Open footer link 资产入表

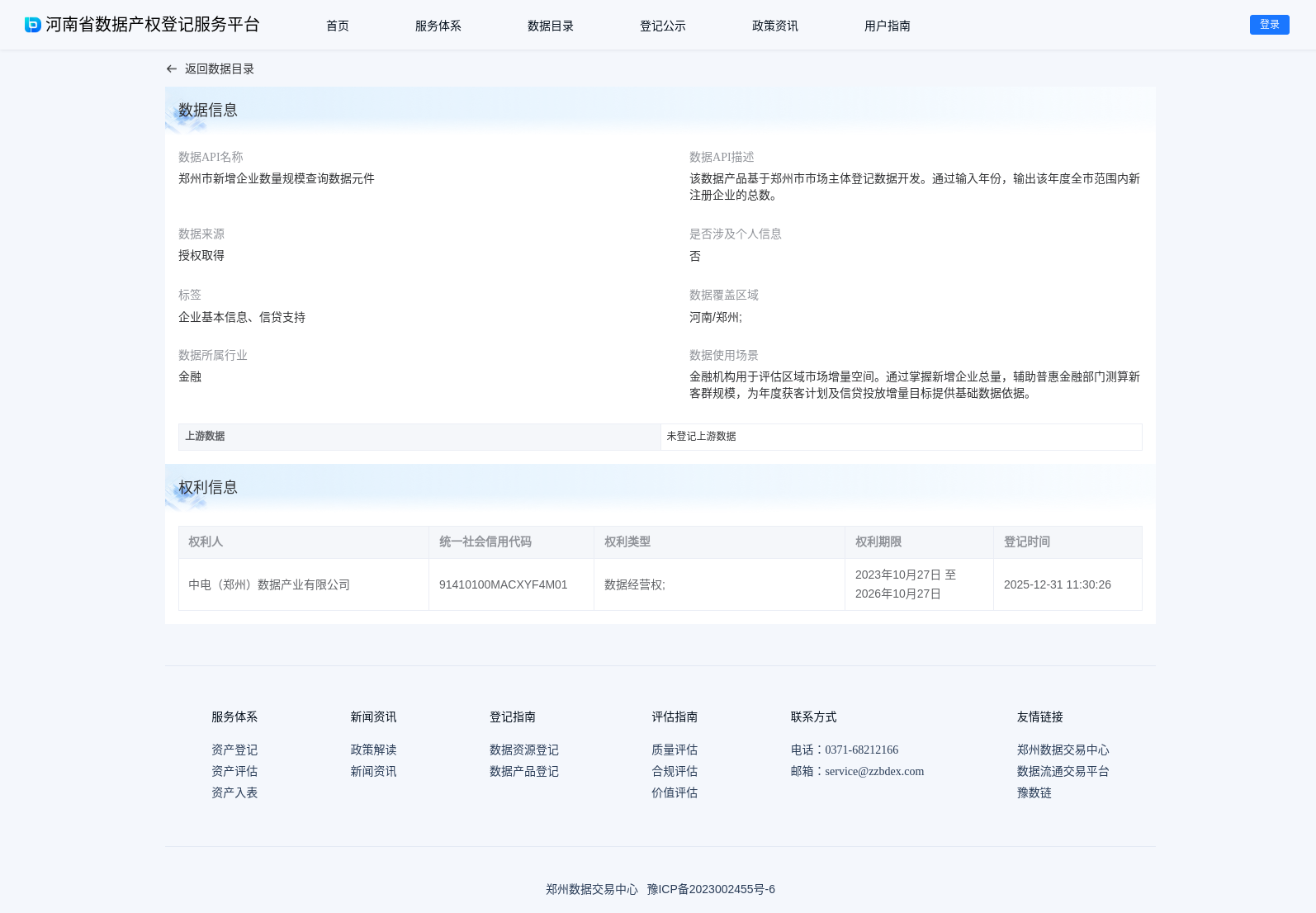coord(234,792)
